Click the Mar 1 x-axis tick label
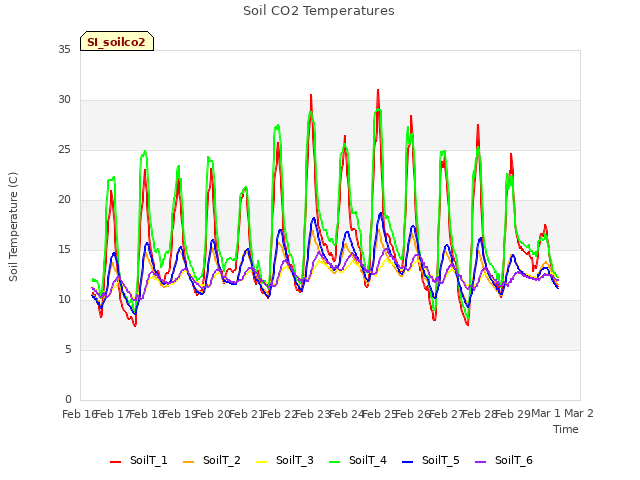 pyautogui.click(x=546, y=413)
